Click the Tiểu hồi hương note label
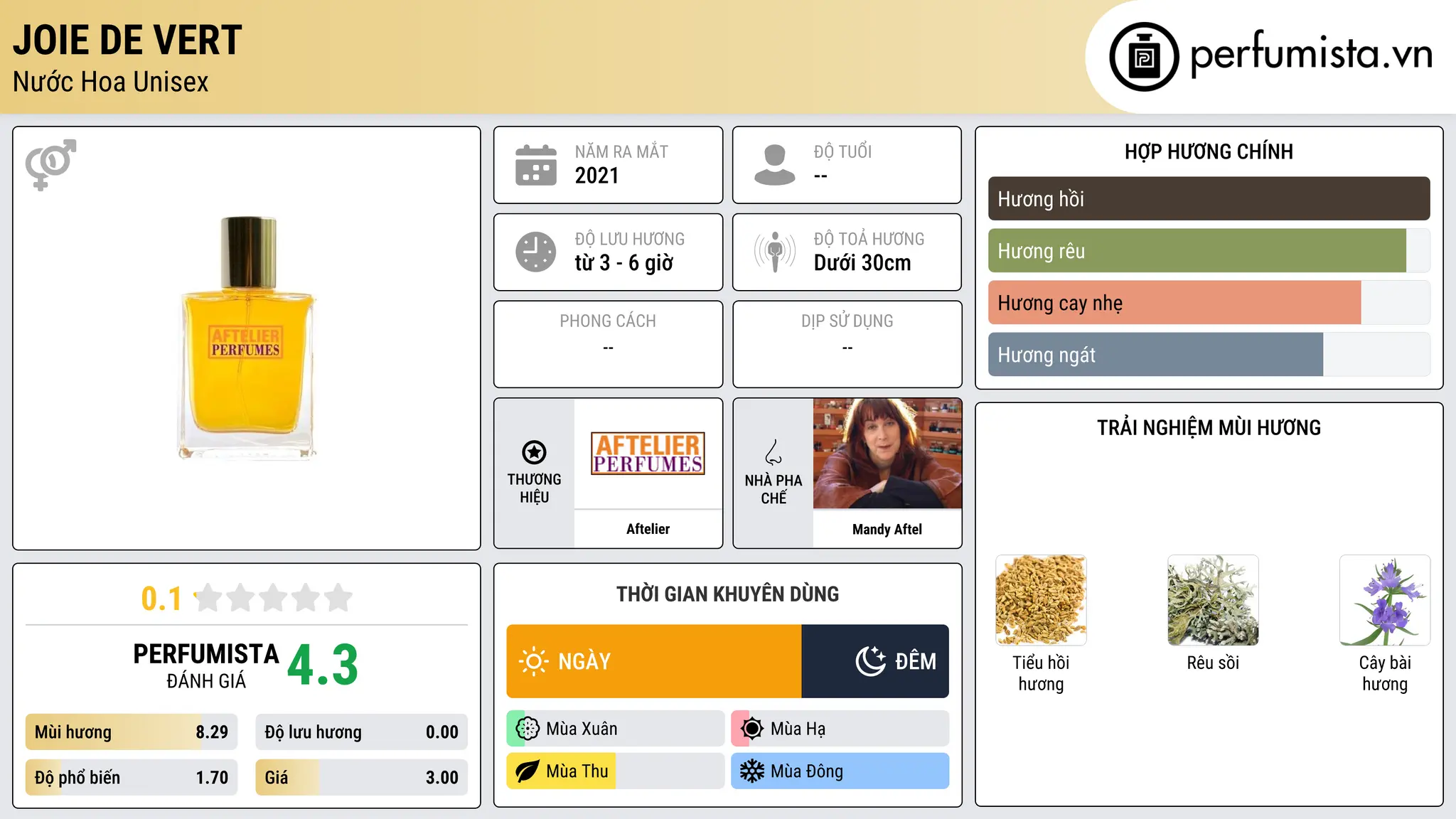Screen dimensions: 1456x819 (1041, 673)
